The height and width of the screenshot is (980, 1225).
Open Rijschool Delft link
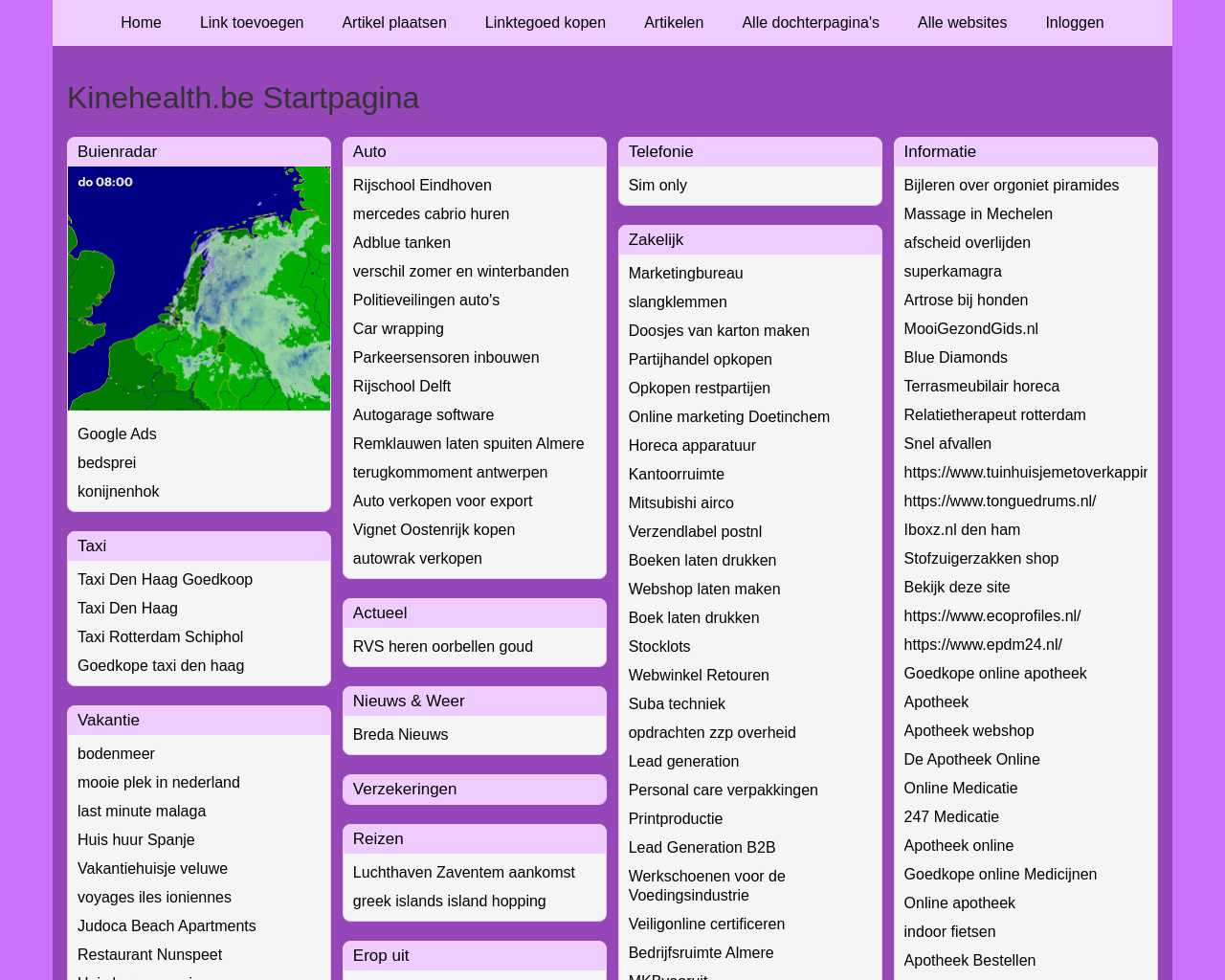(402, 387)
